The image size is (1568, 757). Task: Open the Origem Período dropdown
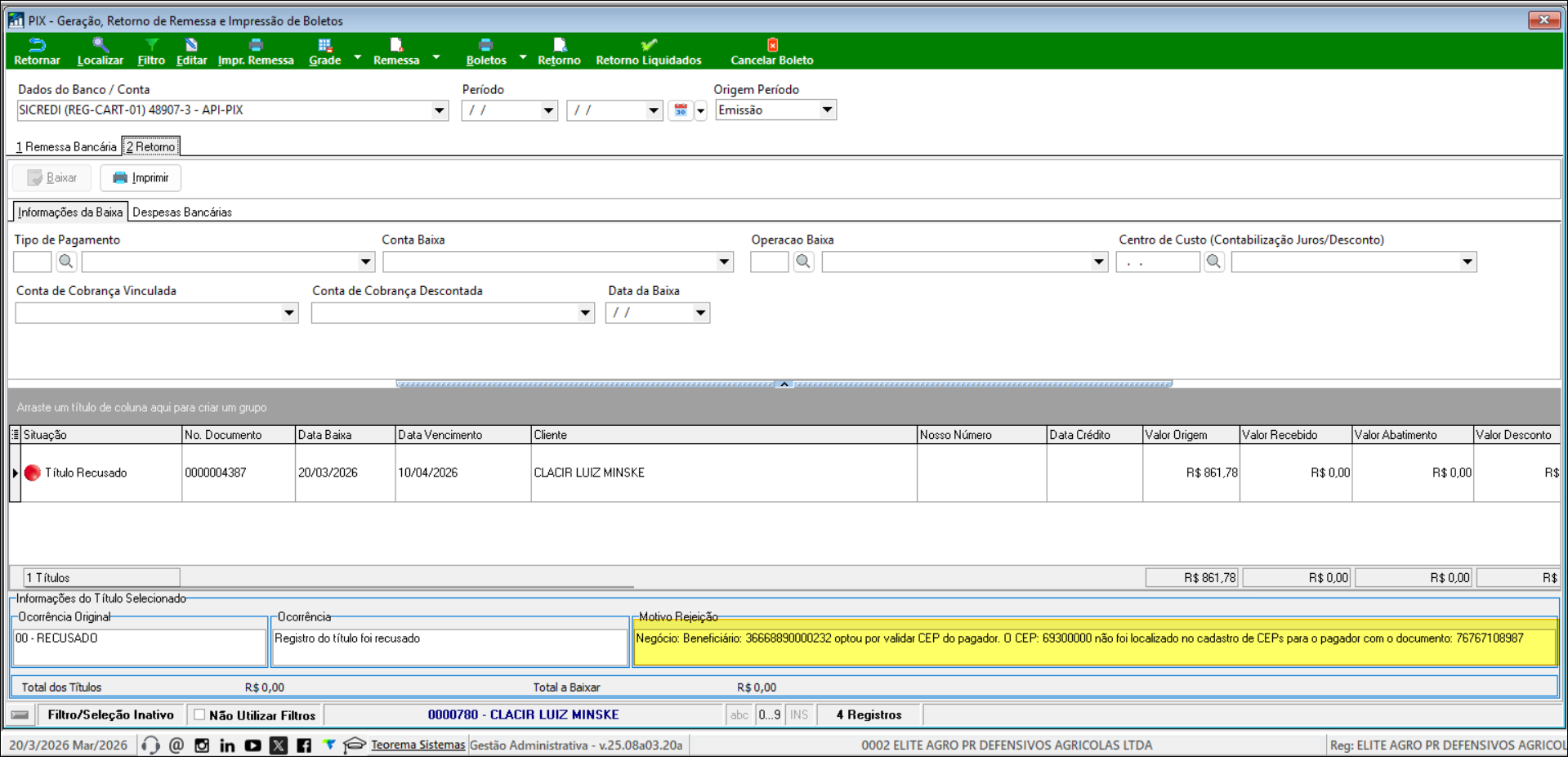click(827, 110)
